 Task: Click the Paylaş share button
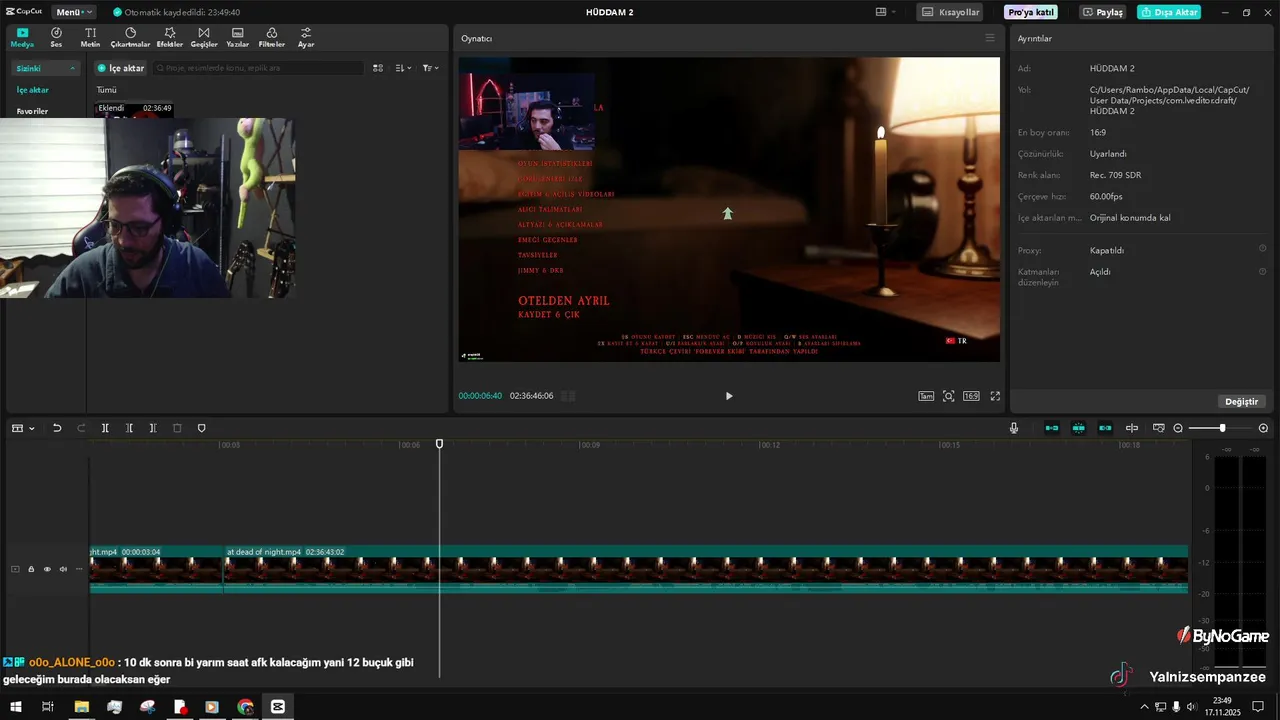click(x=1103, y=12)
